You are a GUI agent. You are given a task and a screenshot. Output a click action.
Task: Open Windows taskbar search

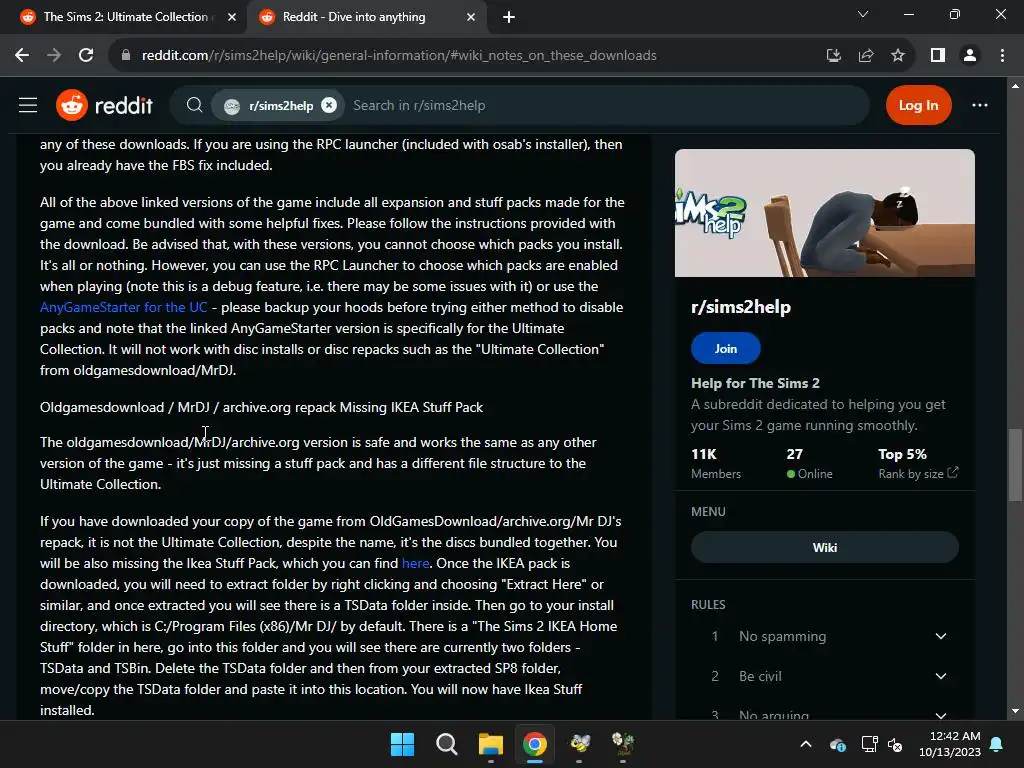(447, 744)
